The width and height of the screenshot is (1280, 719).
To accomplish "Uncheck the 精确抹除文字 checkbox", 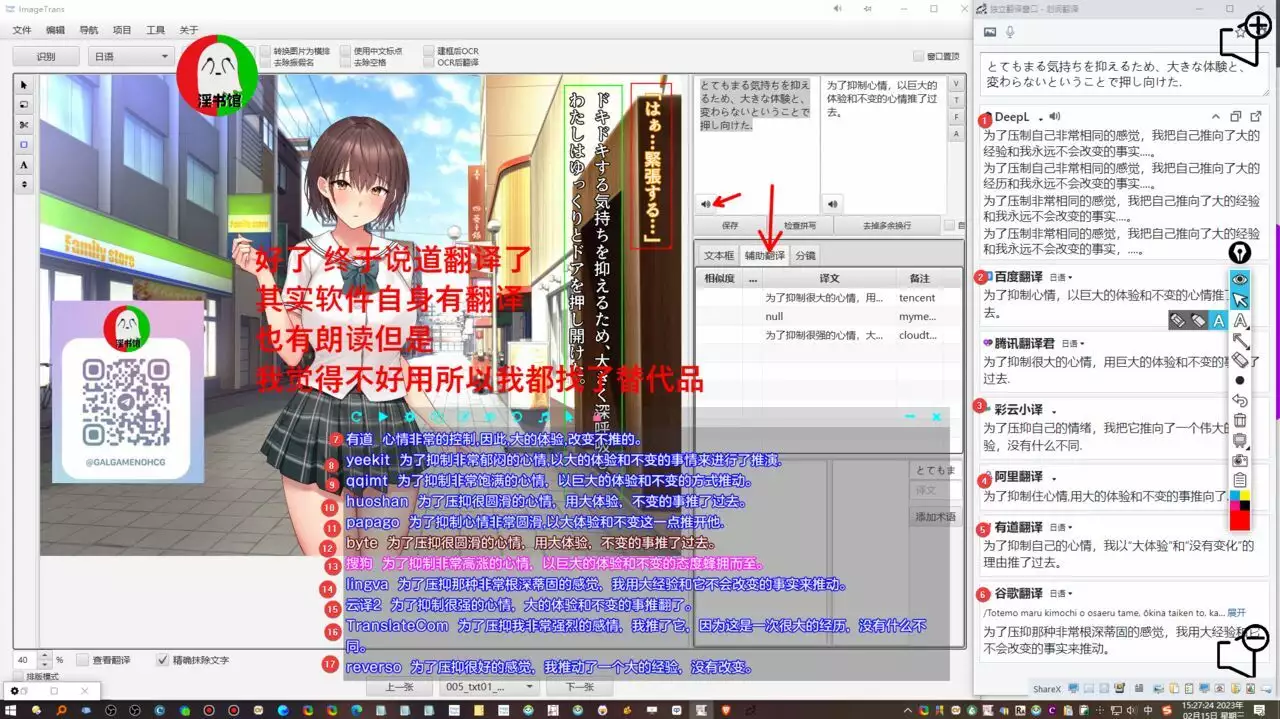I will [163, 660].
